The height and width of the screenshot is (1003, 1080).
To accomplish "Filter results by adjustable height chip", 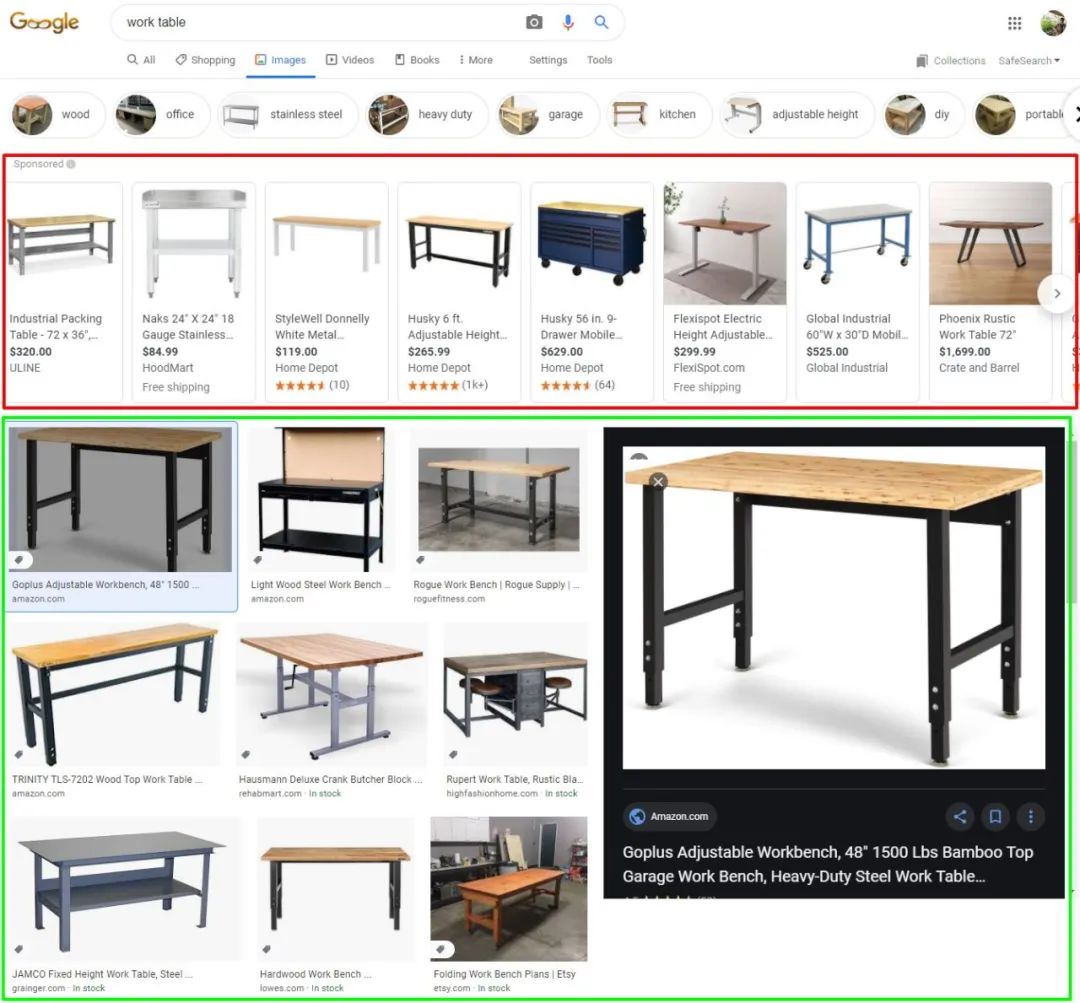I will point(797,114).
